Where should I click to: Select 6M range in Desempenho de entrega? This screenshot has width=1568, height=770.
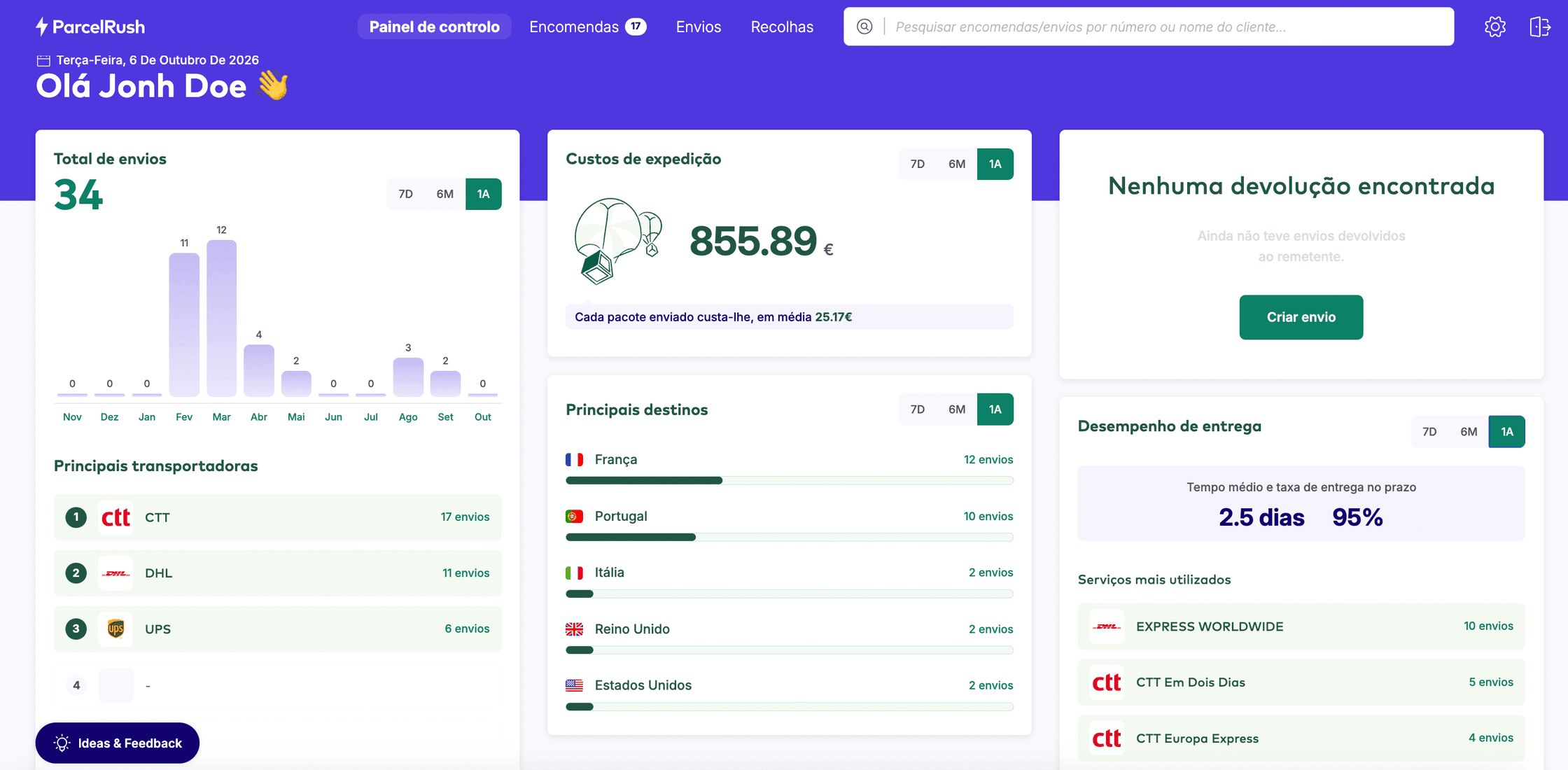tap(1469, 432)
